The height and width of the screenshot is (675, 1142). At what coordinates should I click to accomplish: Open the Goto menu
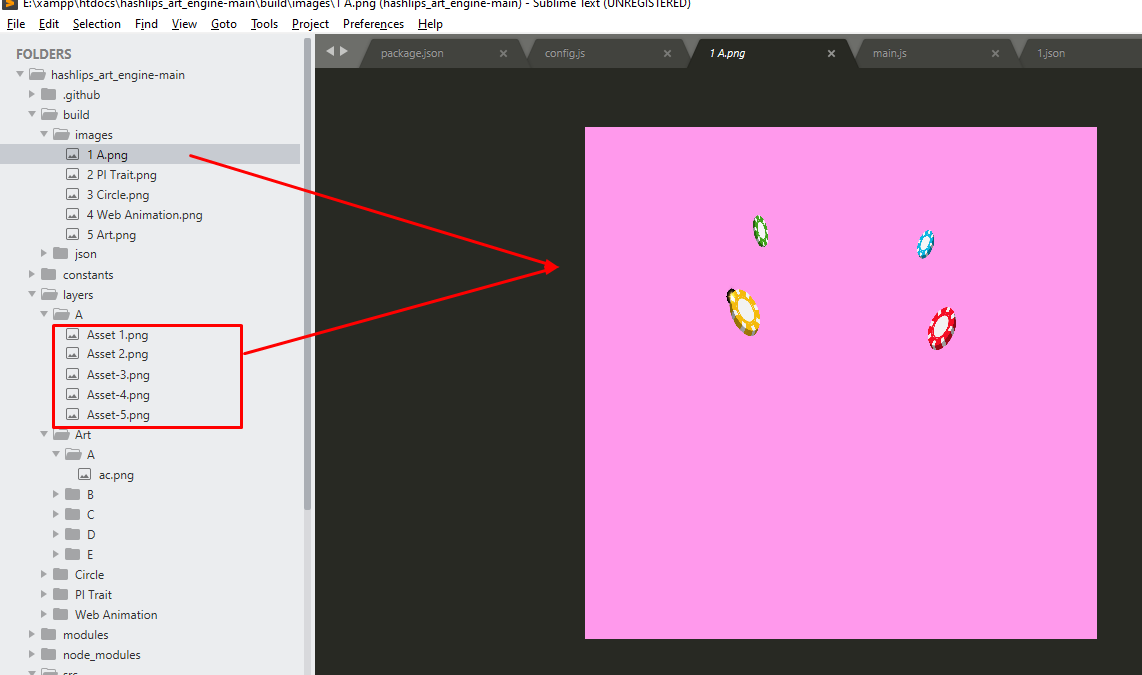pyautogui.click(x=223, y=23)
